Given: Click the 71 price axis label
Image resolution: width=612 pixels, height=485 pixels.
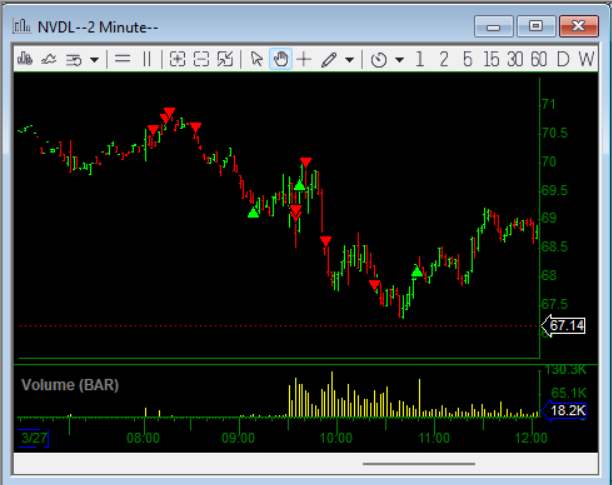Looking at the screenshot, I should pos(548,104).
